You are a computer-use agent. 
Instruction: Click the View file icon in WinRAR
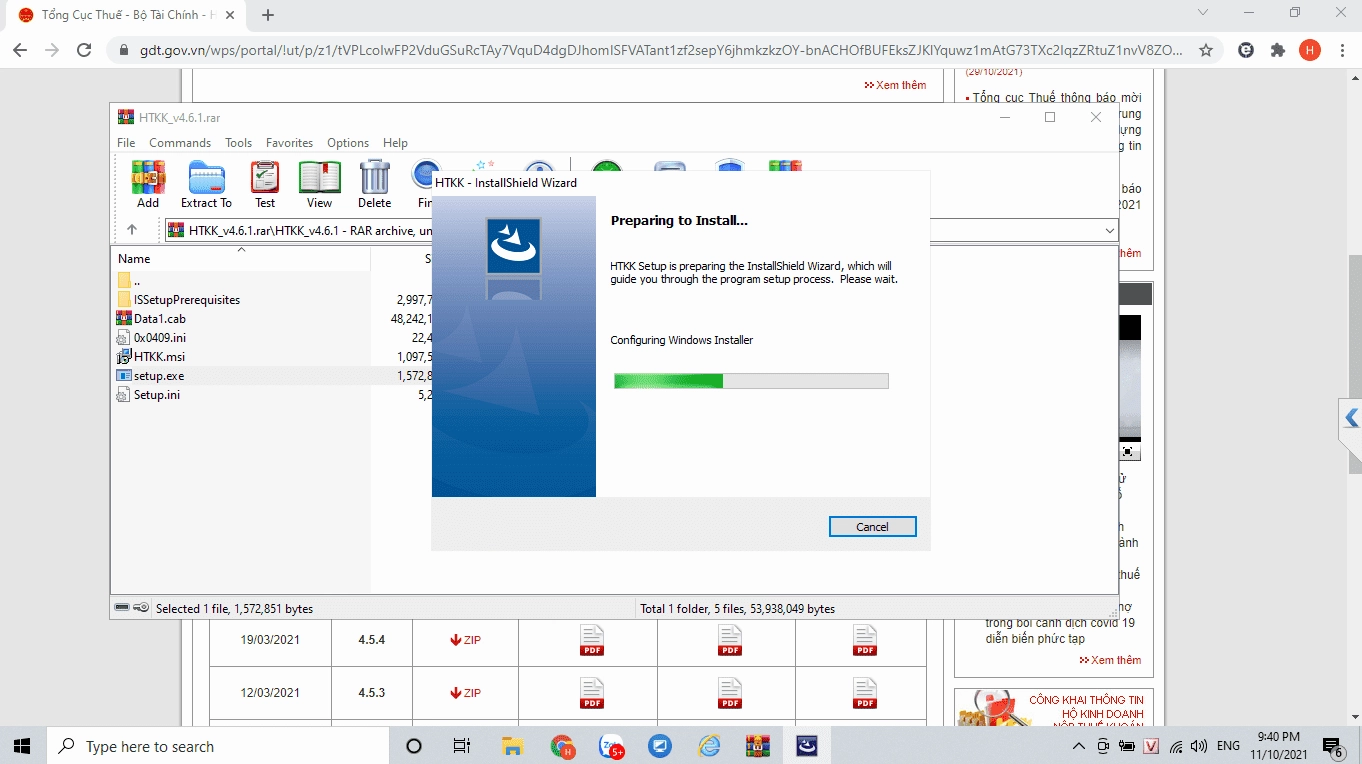coord(319,184)
